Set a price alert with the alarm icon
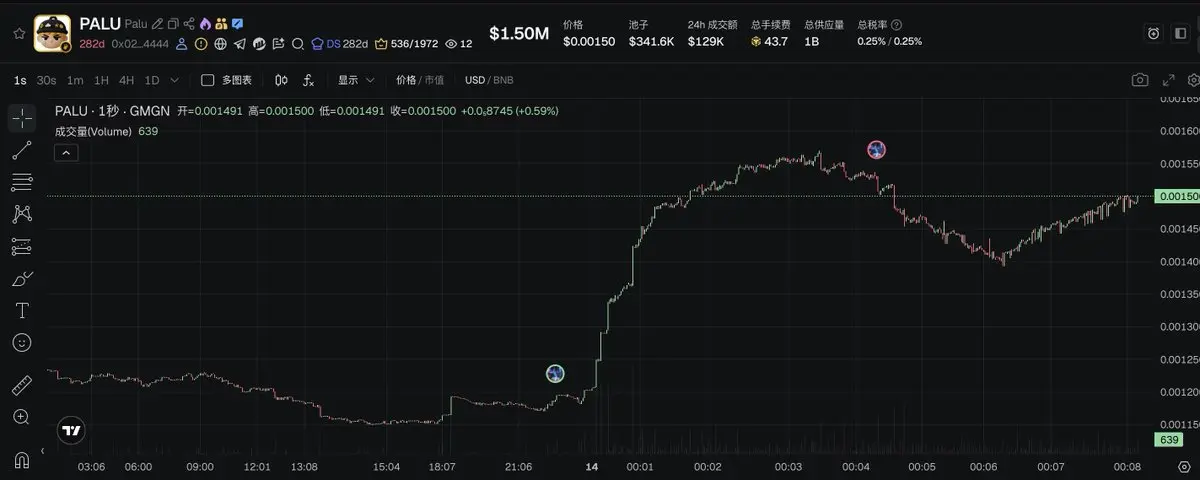 [1153, 33]
